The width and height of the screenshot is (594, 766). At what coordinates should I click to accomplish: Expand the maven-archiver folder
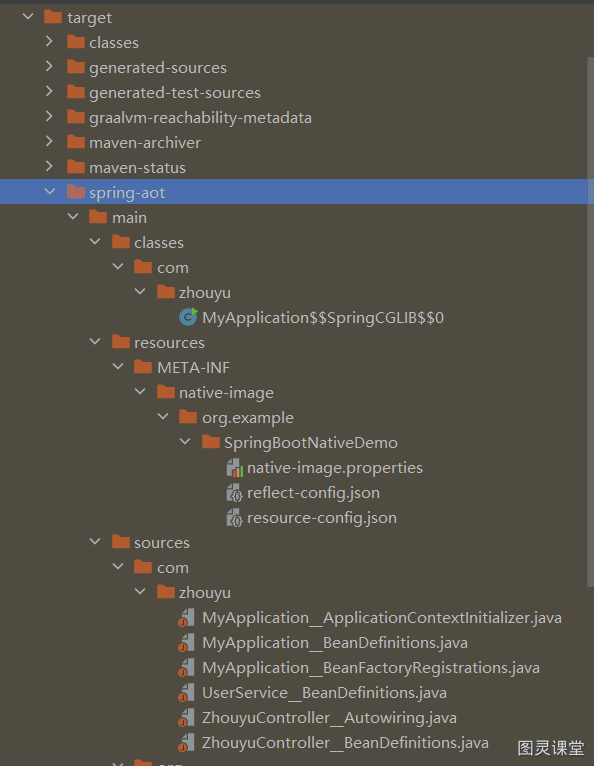49,141
